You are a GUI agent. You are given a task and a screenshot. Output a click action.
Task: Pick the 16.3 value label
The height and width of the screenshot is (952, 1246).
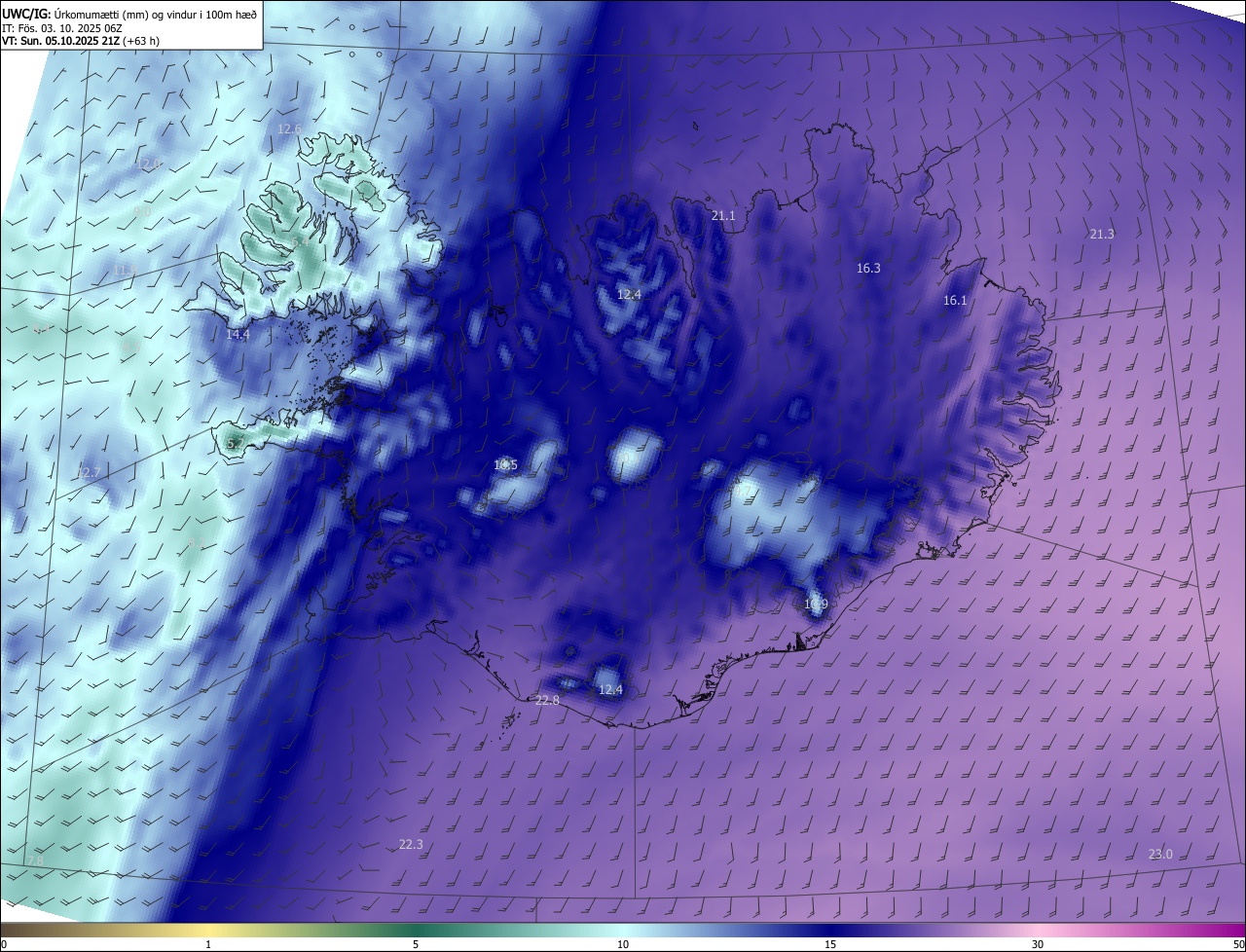[868, 268]
